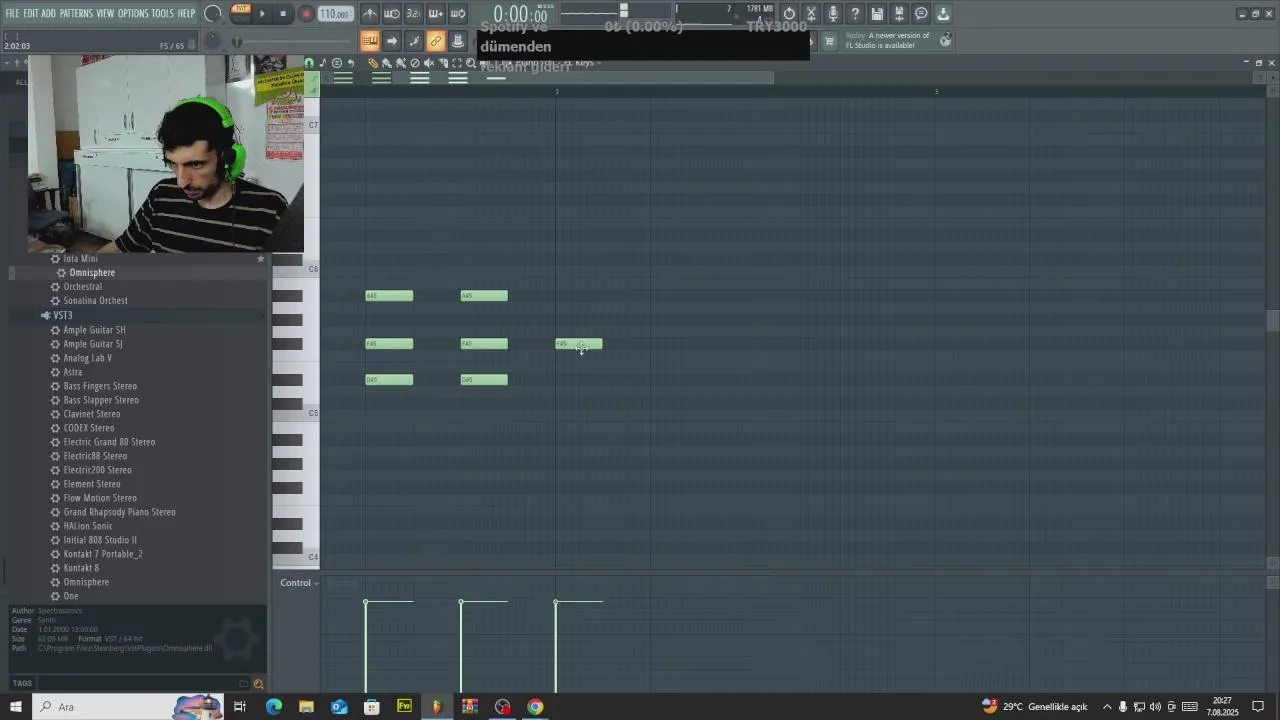This screenshot has height=720, width=1280.
Task: Toggle the metronome icon
Action: point(370,14)
